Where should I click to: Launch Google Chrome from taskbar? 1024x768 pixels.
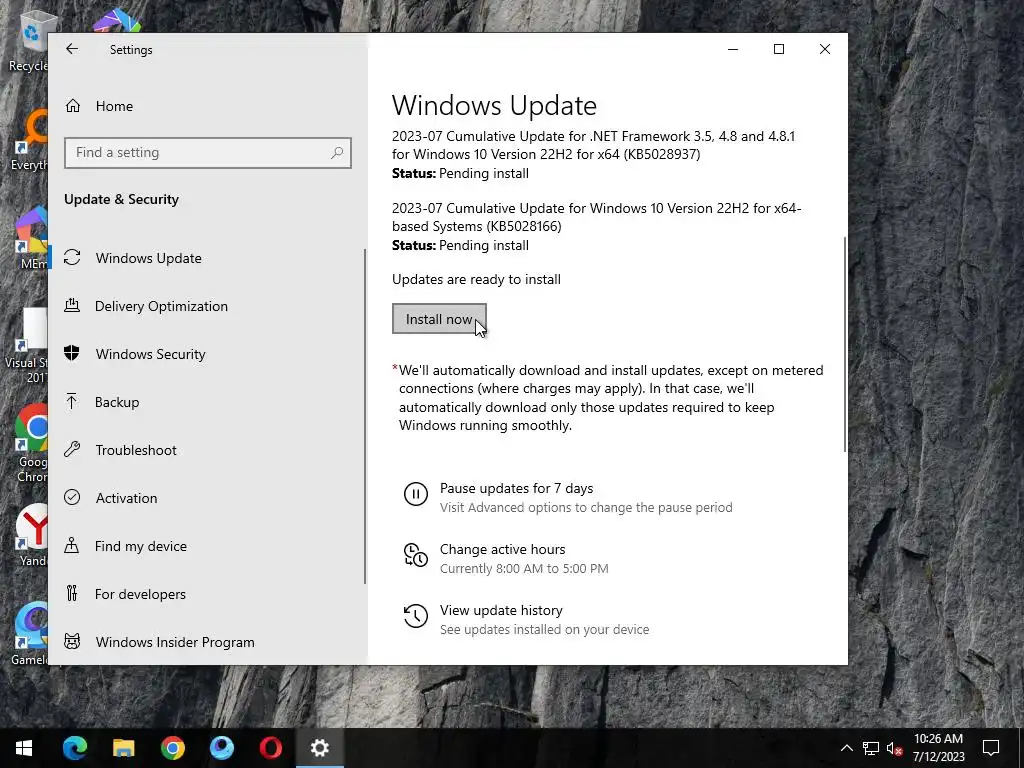click(172, 748)
